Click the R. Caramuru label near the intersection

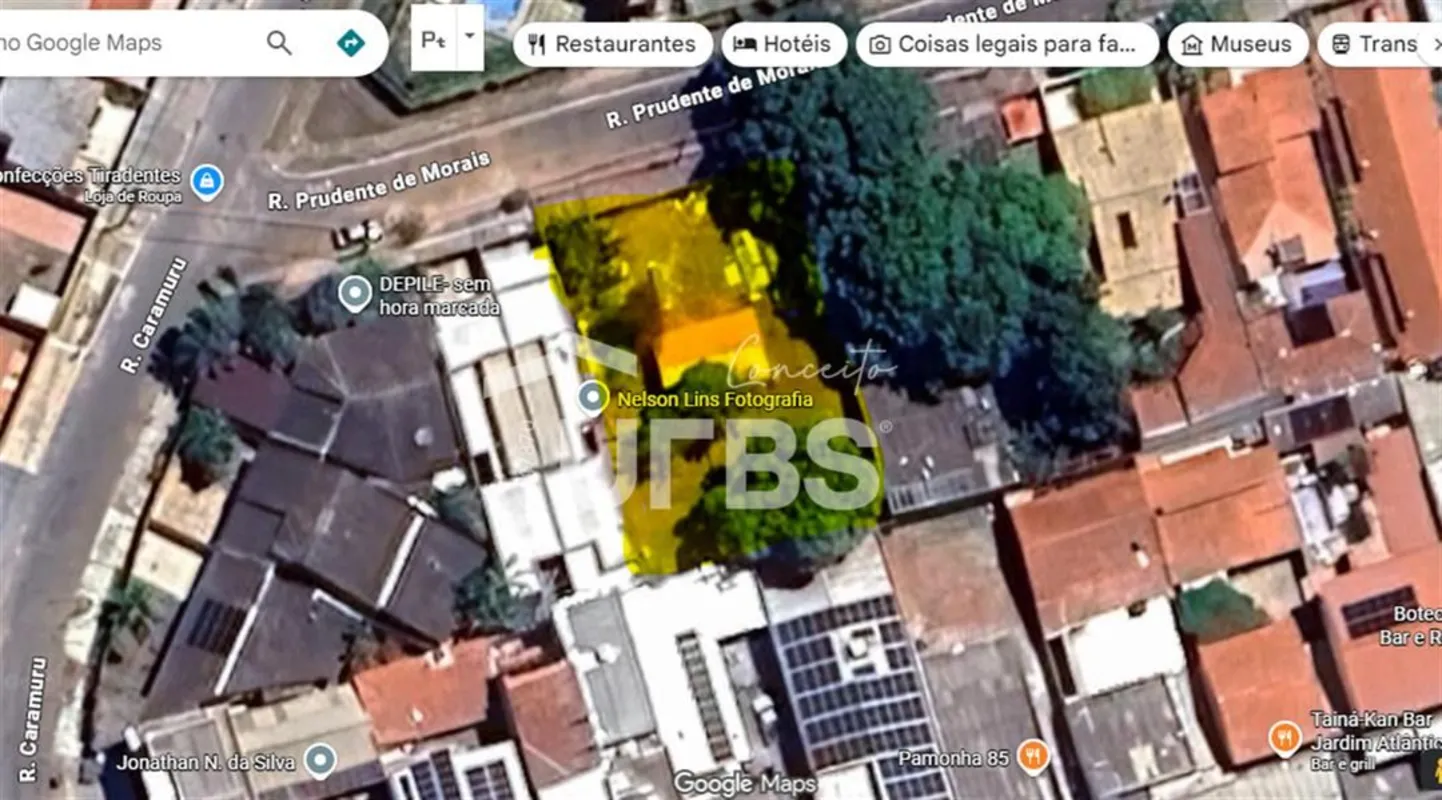155,315
